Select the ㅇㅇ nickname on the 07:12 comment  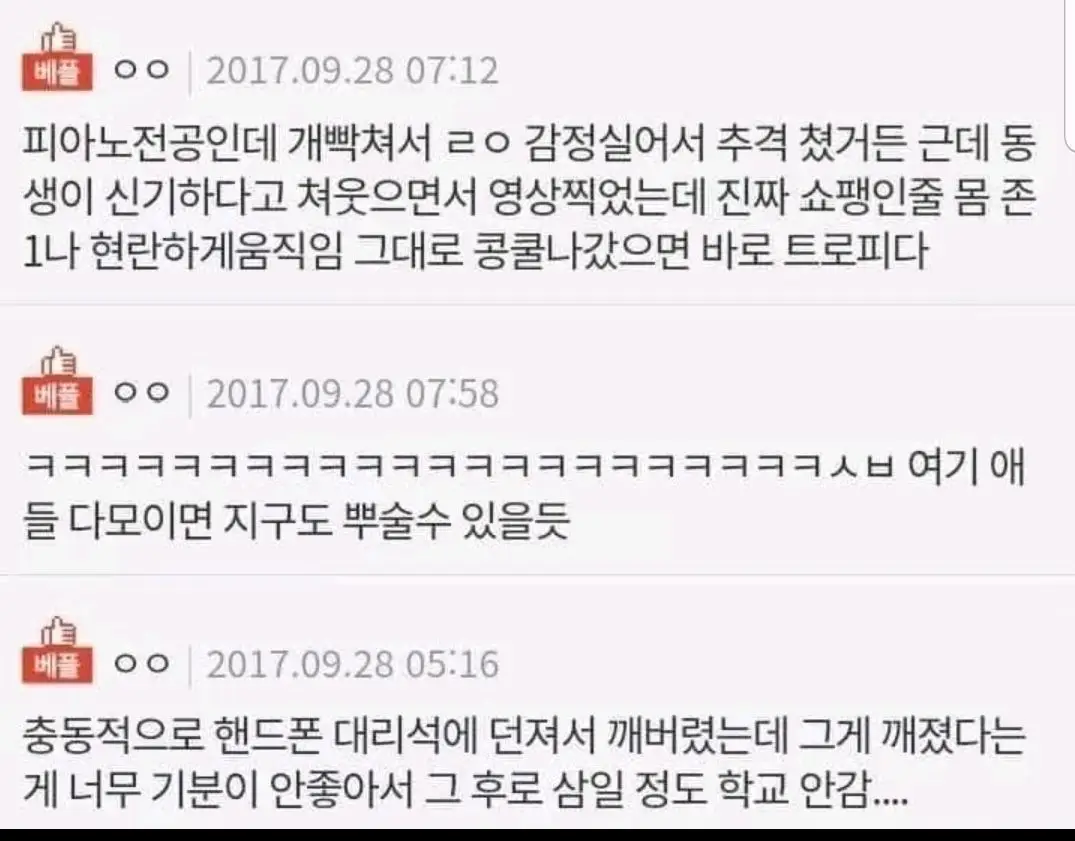pos(142,71)
